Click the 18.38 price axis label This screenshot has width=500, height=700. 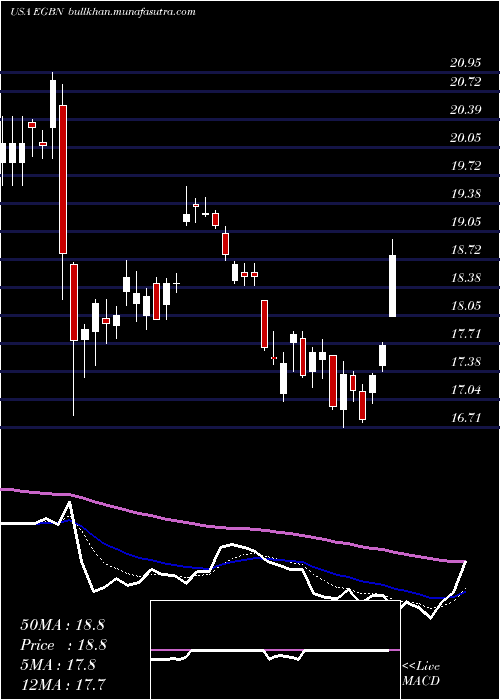coord(466,278)
